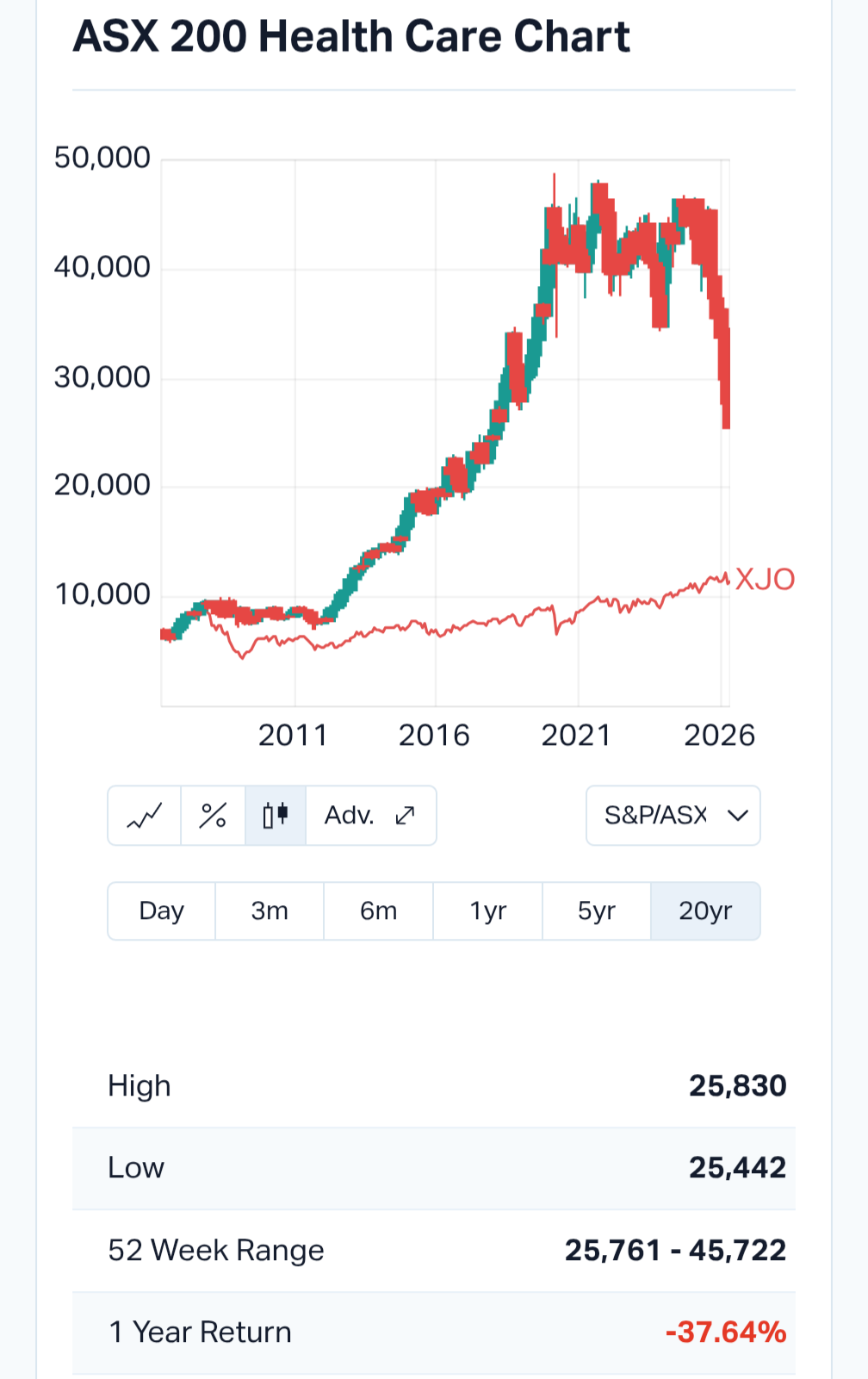Click the 20,000 y-axis label

click(102, 485)
